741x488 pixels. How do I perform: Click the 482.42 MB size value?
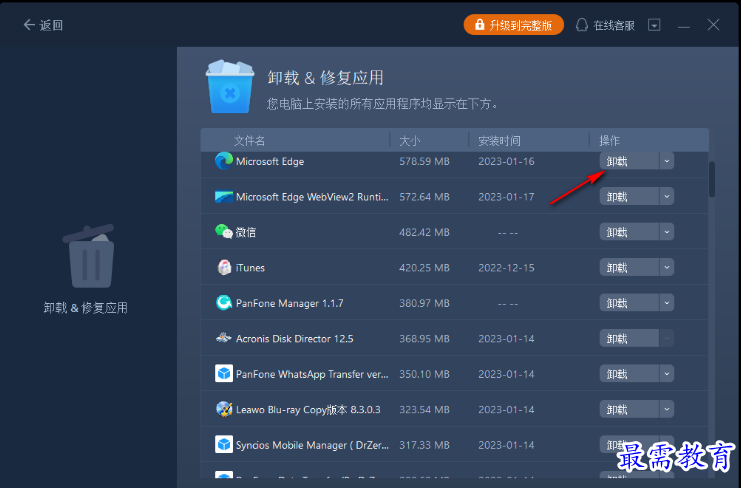click(424, 232)
